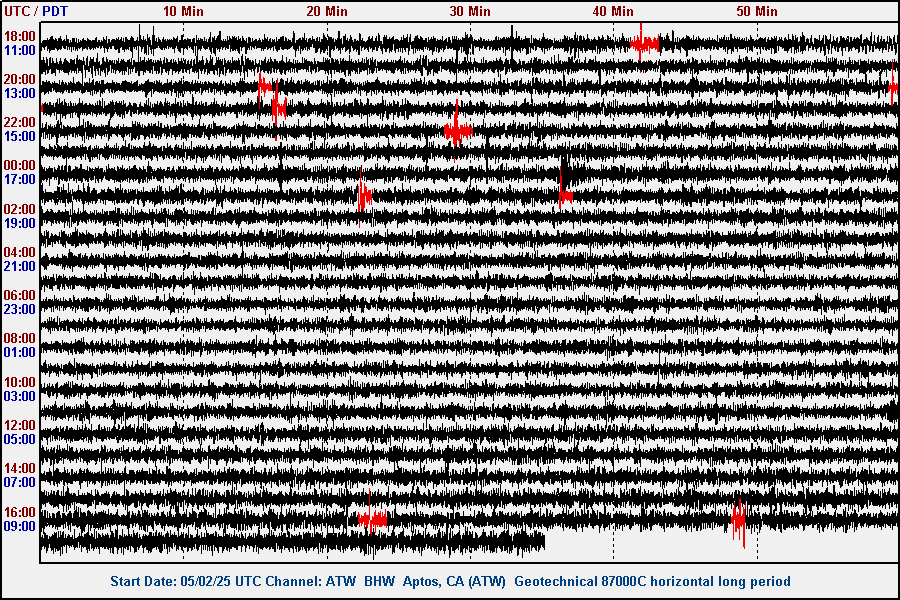Select the 05:00 PDT time label
The image size is (900, 600).
pyautogui.click(x=20, y=440)
